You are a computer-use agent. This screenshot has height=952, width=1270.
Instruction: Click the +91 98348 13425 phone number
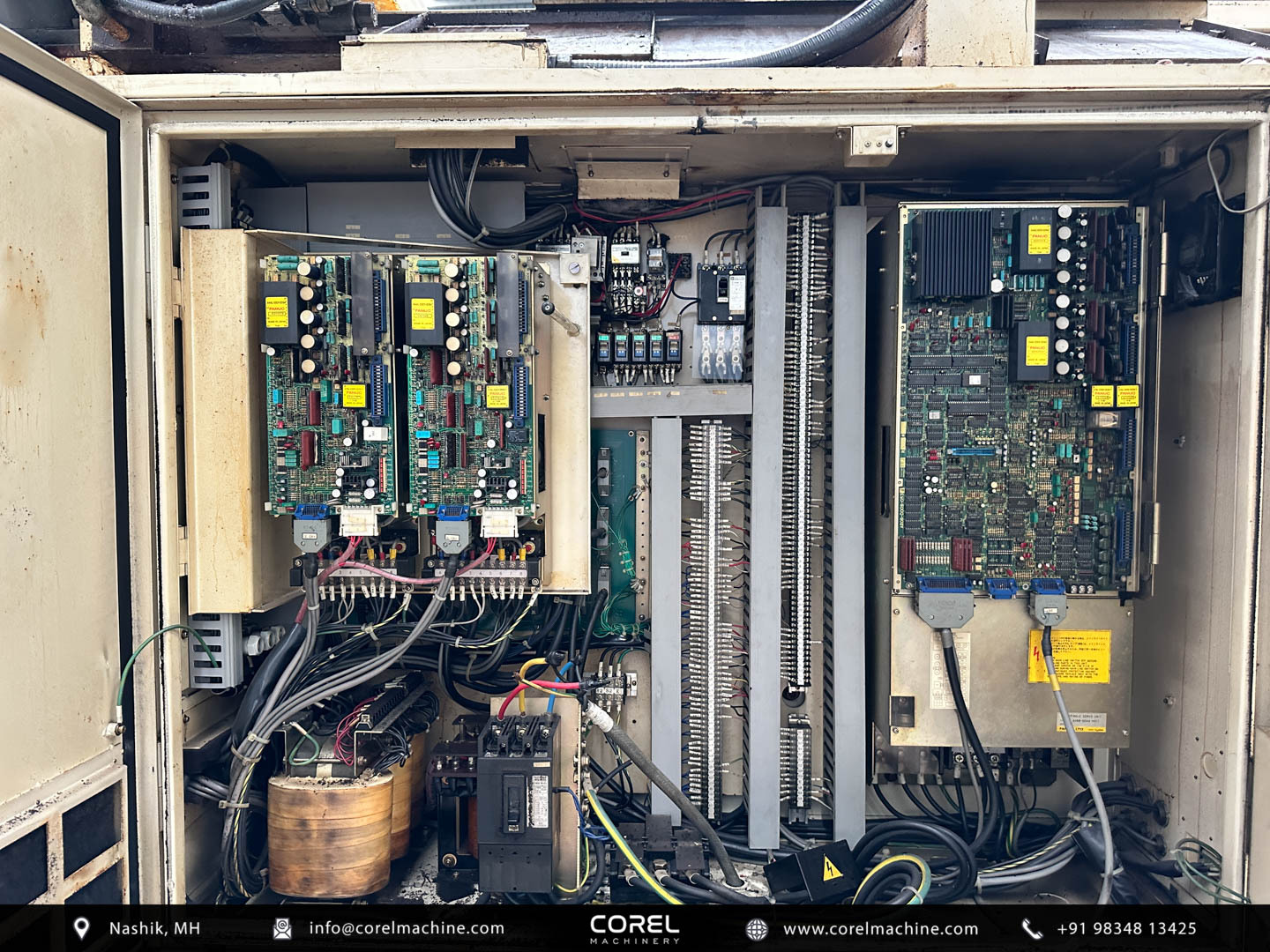pyautogui.click(x=1126, y=928)
